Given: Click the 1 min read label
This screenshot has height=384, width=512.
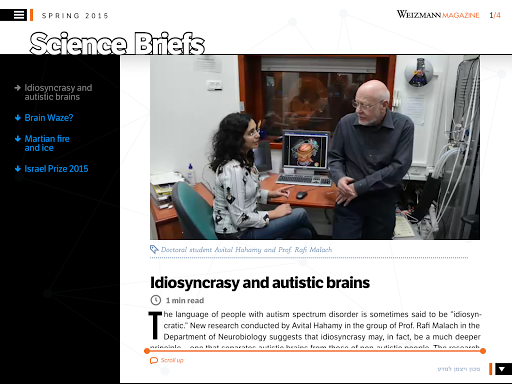Looking at the screenshot, I should pos(185,300).
